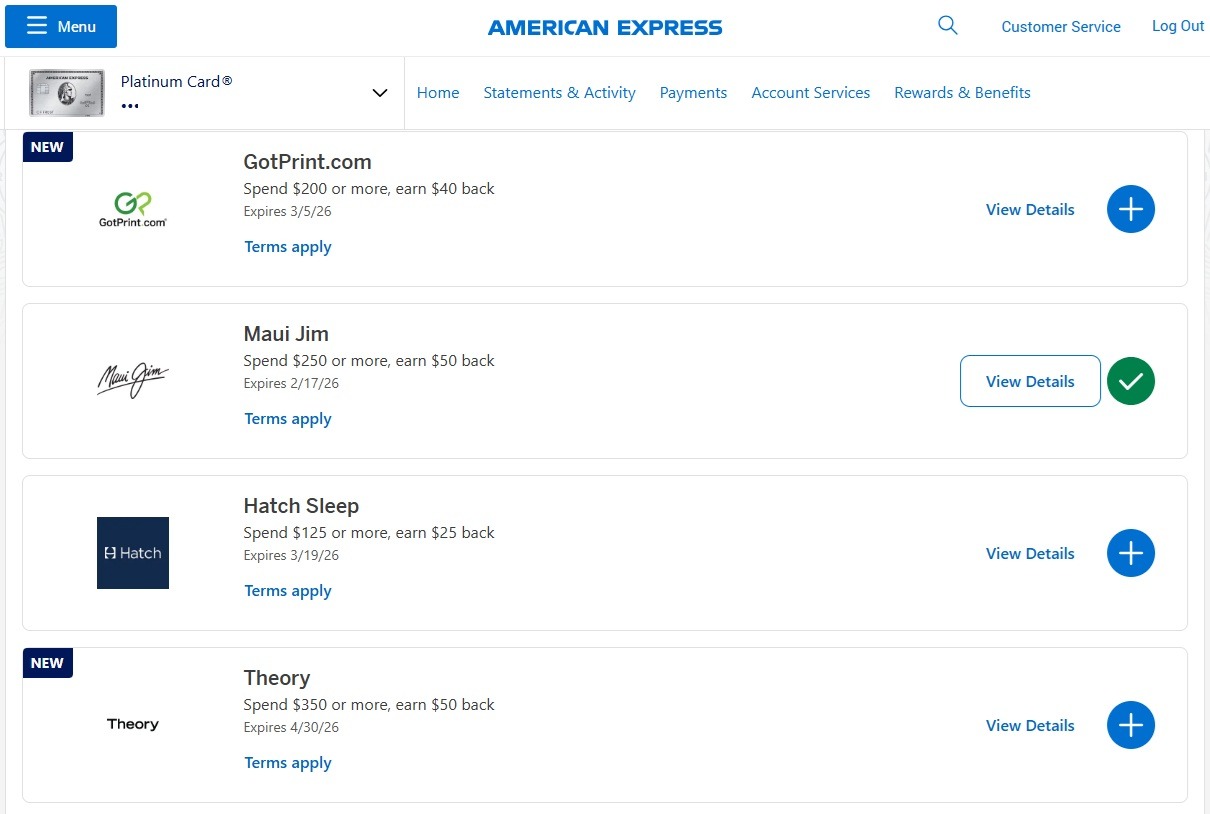
Task: Add the Theory offer with plus icon
Action: point(1130,725)
